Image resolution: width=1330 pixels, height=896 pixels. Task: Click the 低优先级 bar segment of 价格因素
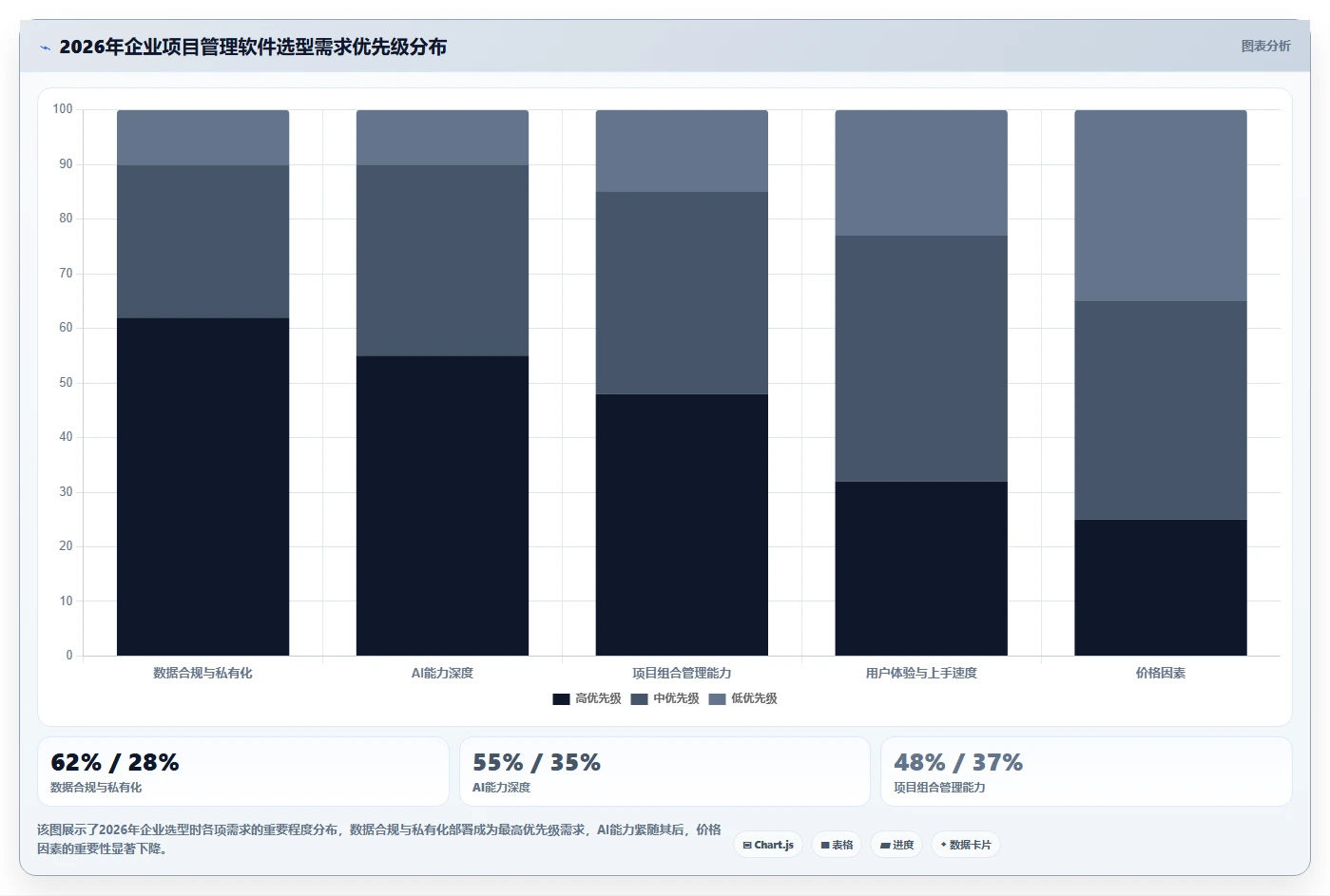point(1161,205)
